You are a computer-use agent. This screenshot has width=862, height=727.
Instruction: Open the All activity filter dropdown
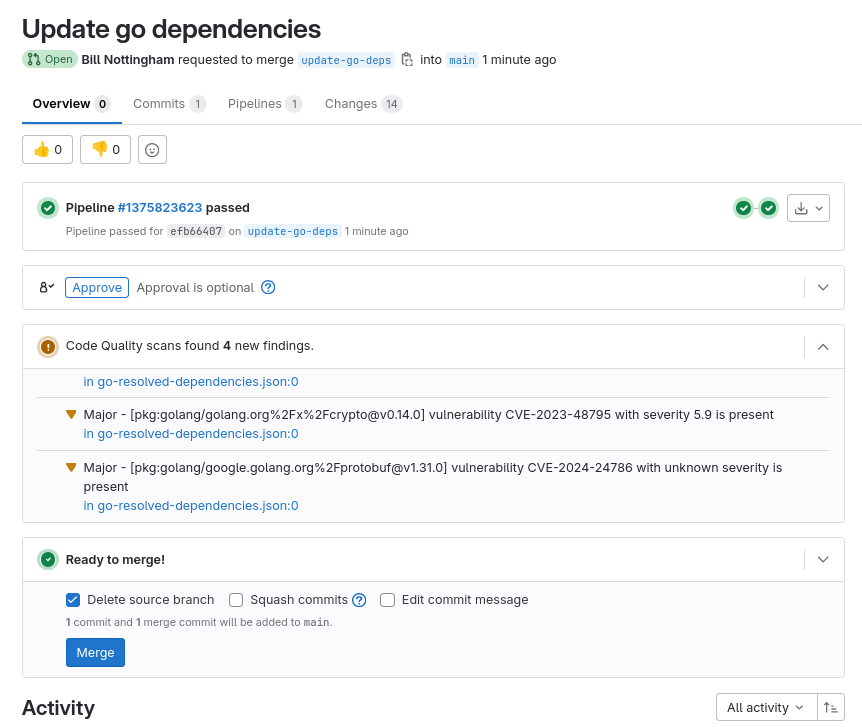764,707
